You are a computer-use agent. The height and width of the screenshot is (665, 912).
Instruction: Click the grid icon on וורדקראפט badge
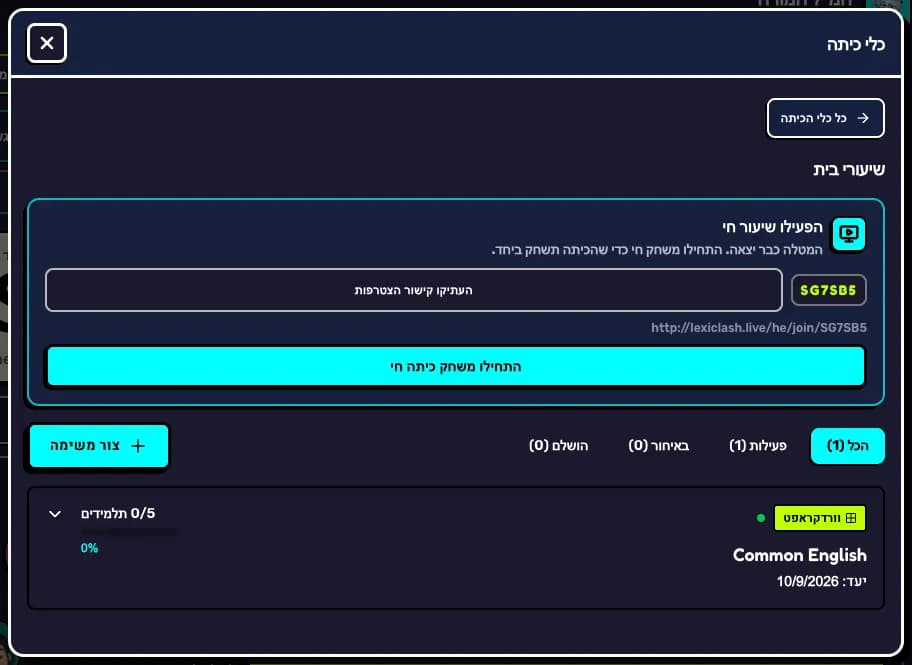(851, 518)
